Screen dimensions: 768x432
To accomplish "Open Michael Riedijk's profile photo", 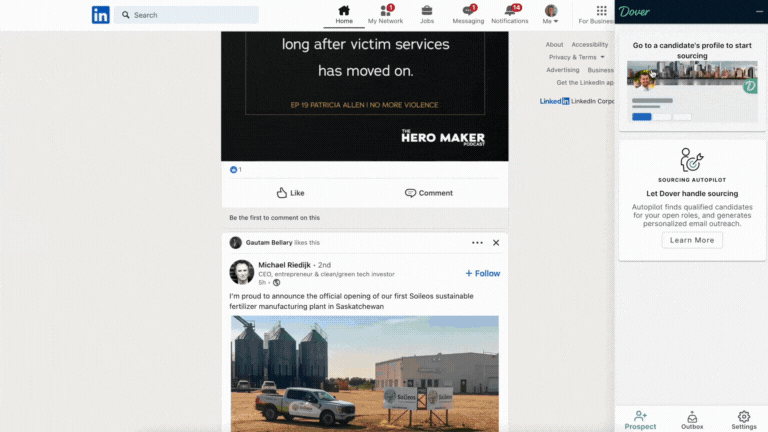I will tap(241, 272).
